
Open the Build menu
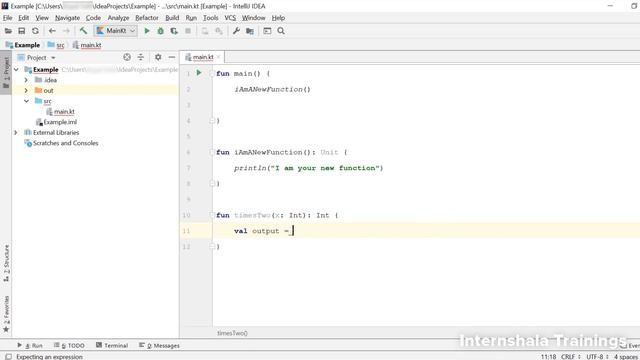pyautogui.click(x=172, y=18)
